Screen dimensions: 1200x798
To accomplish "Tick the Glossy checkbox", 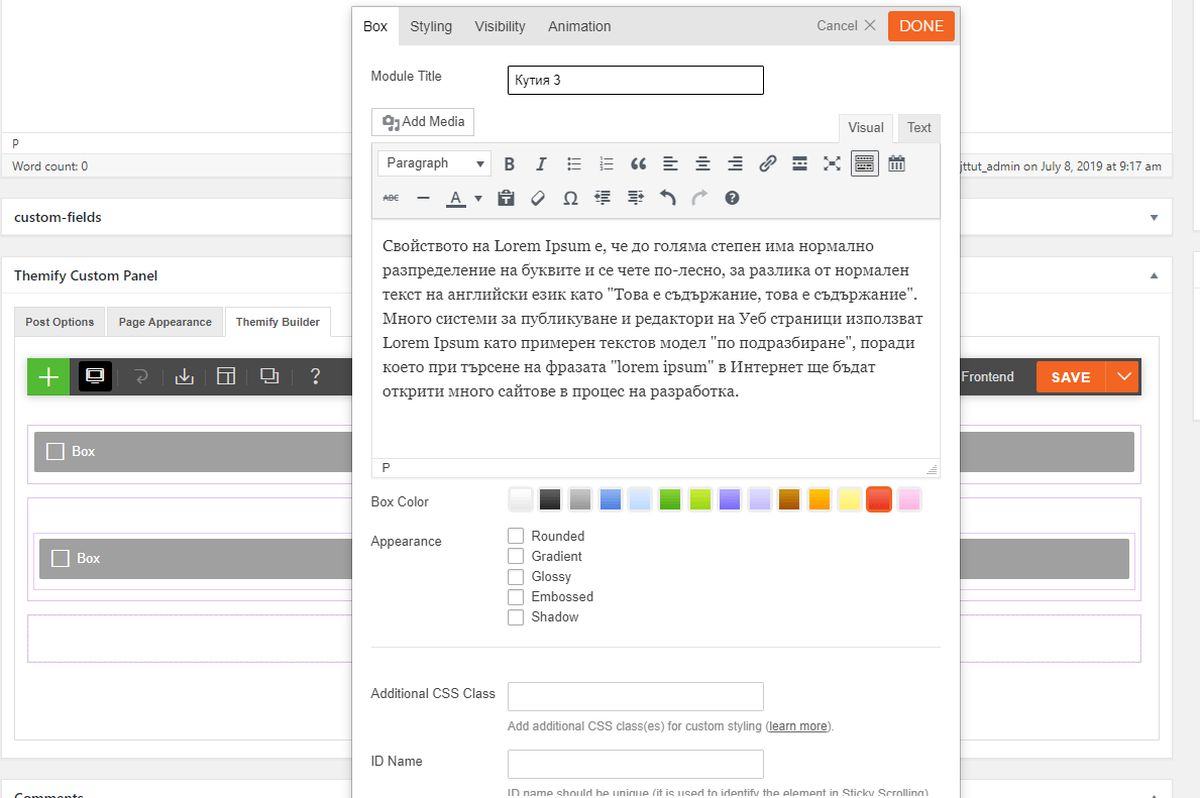I will (x=516, y=577).
